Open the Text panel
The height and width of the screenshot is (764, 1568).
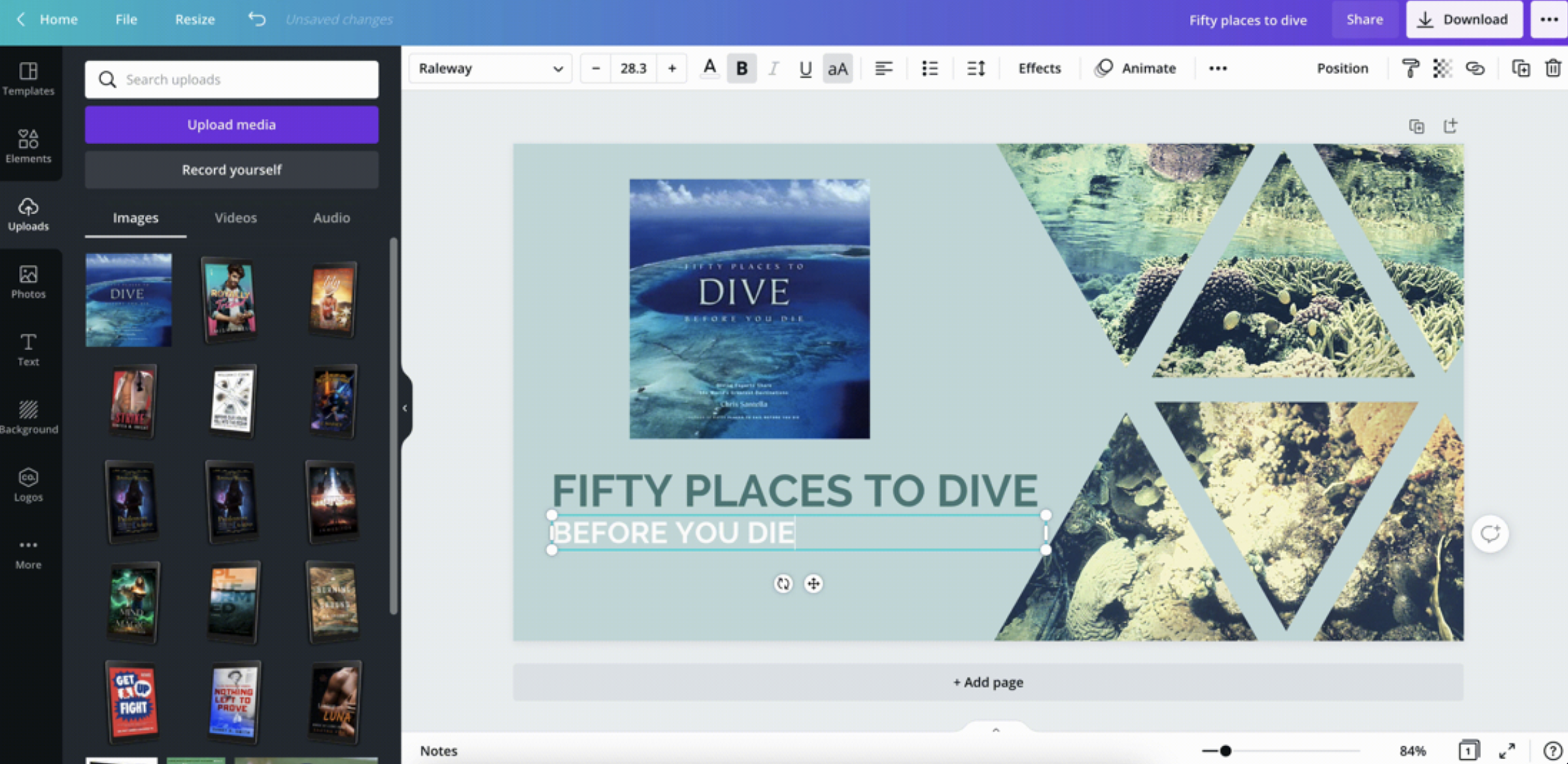click(x=28, y=349)
